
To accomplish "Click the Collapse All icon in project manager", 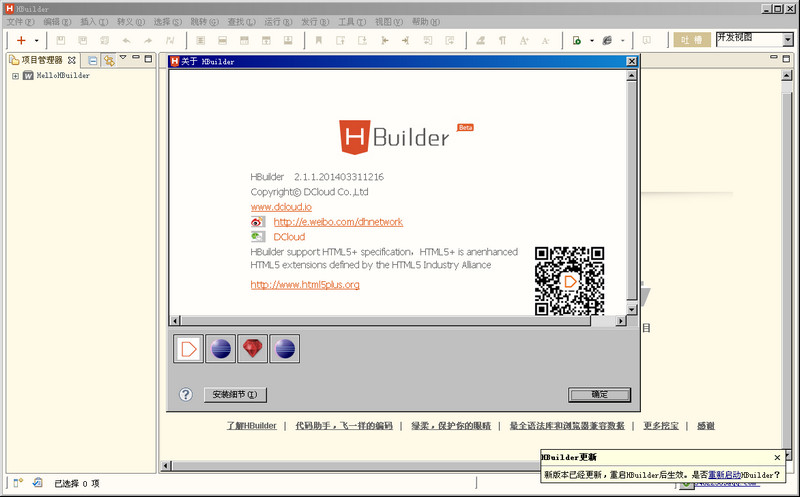I will point(92,61).
